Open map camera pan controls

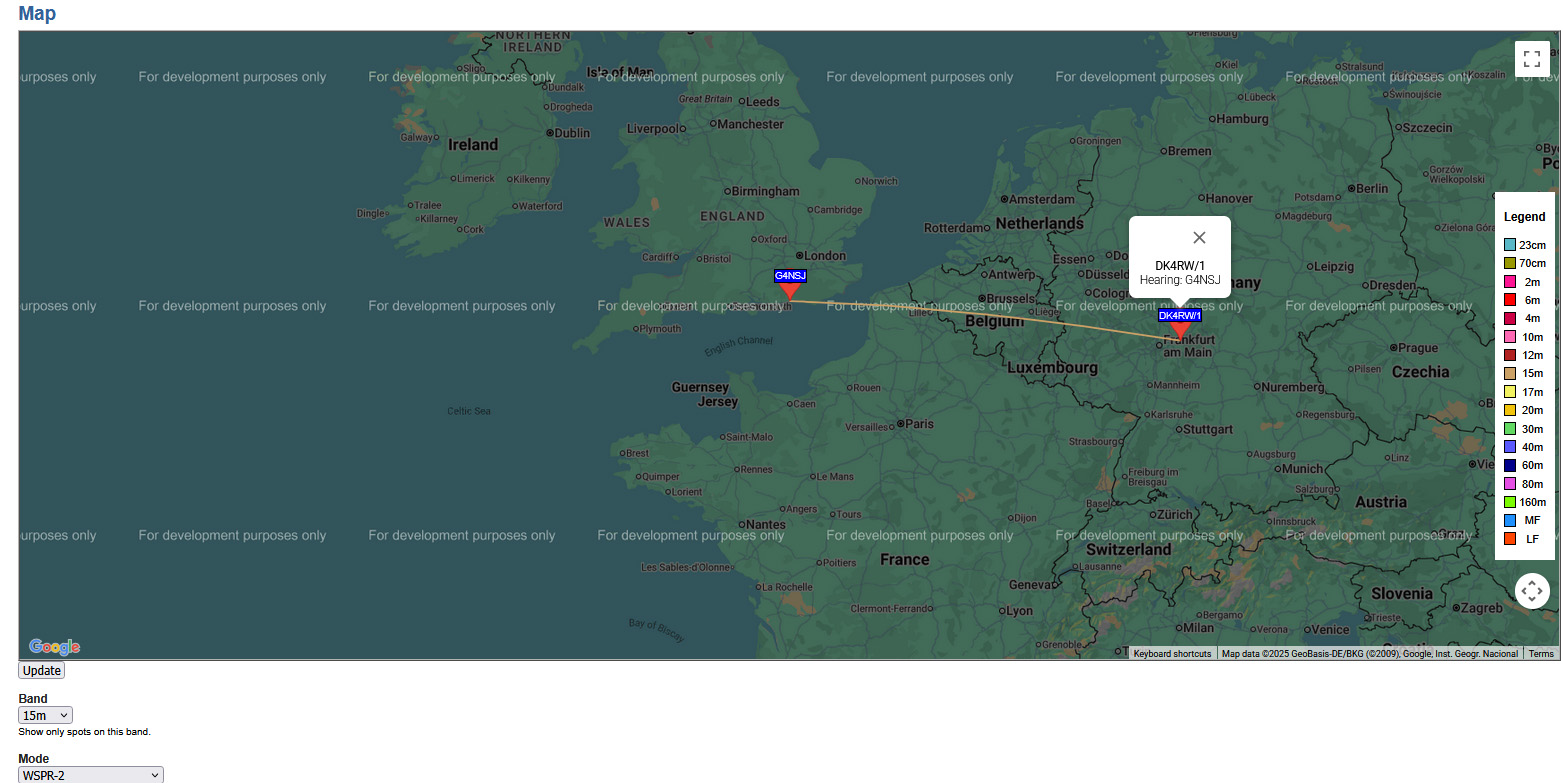point(1531,591)
